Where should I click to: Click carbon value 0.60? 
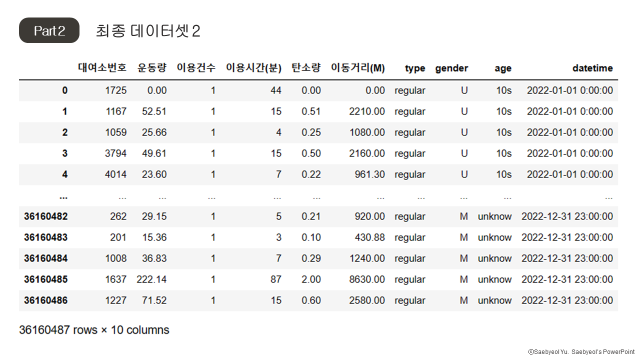click(x=311, y=300)
